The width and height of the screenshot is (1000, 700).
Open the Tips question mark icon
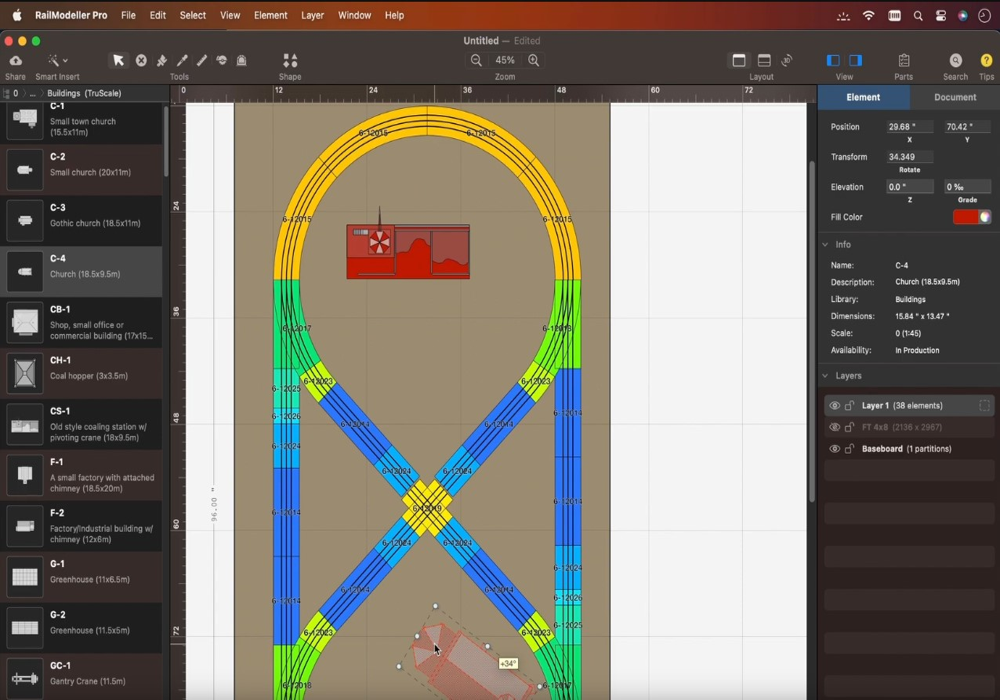point(986,61)
